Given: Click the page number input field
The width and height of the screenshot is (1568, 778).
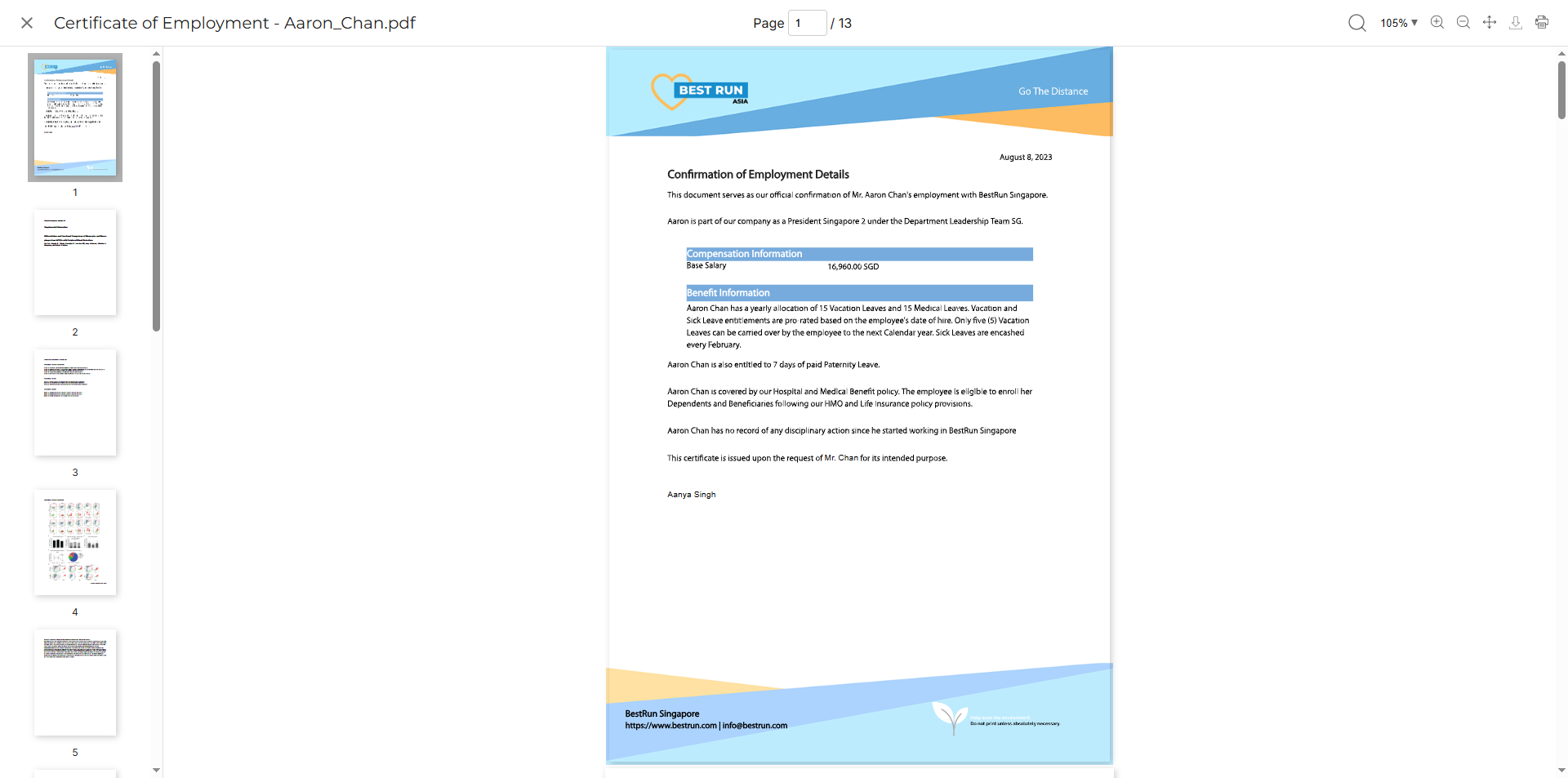Looking at the screenshot, I should point(807,23).
